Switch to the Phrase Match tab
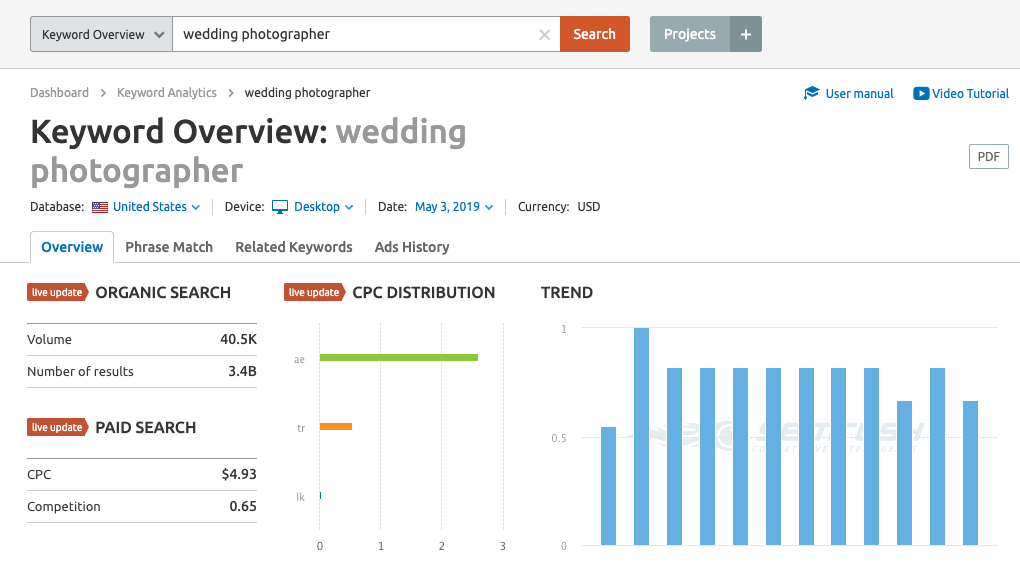 coord(169,247)
